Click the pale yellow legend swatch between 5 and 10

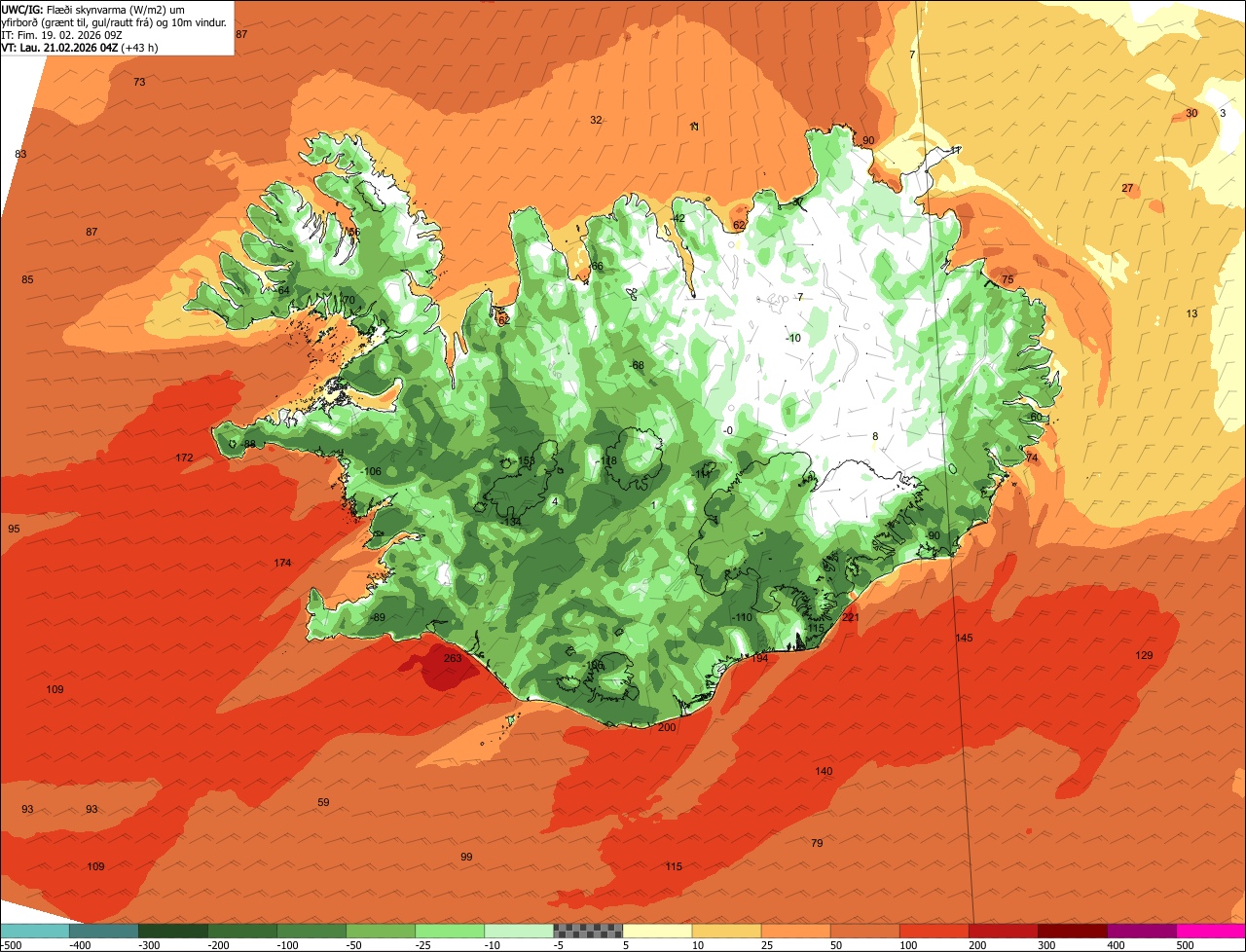coord(657,931)
